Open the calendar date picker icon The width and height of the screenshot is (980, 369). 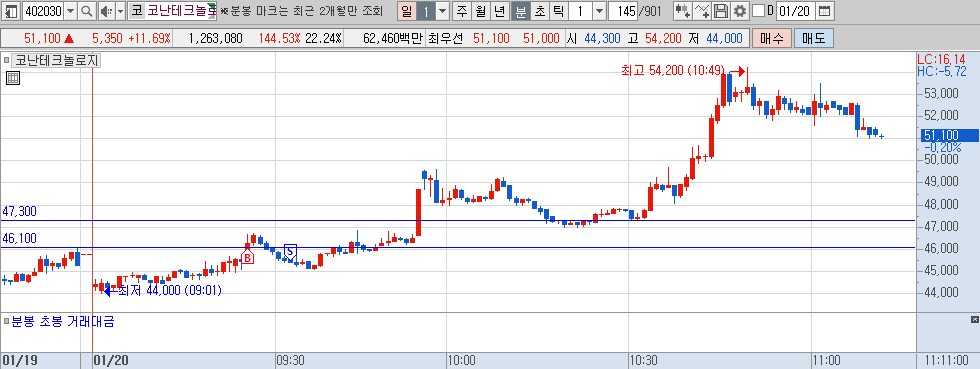[825, 11]
